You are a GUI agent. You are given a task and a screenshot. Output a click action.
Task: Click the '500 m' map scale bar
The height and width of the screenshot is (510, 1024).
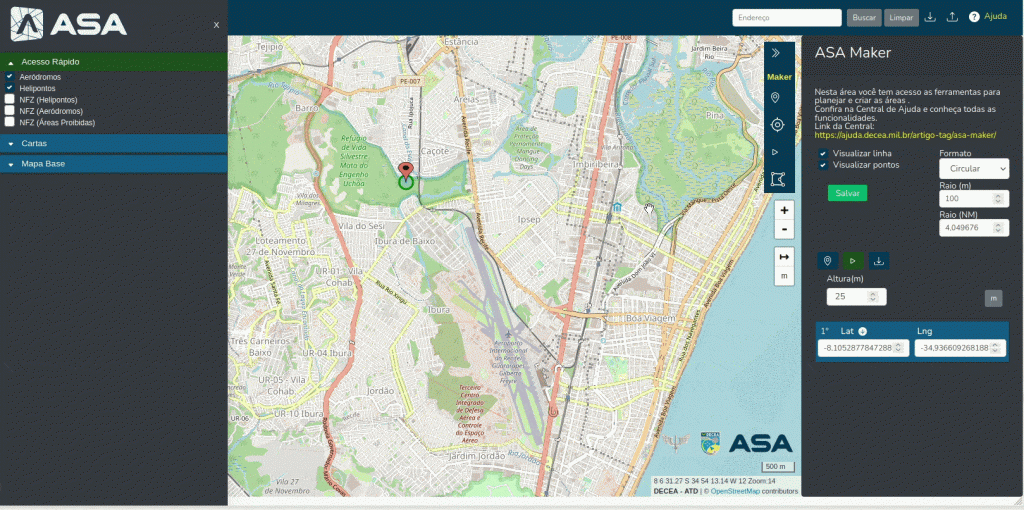tap(778, 467)
